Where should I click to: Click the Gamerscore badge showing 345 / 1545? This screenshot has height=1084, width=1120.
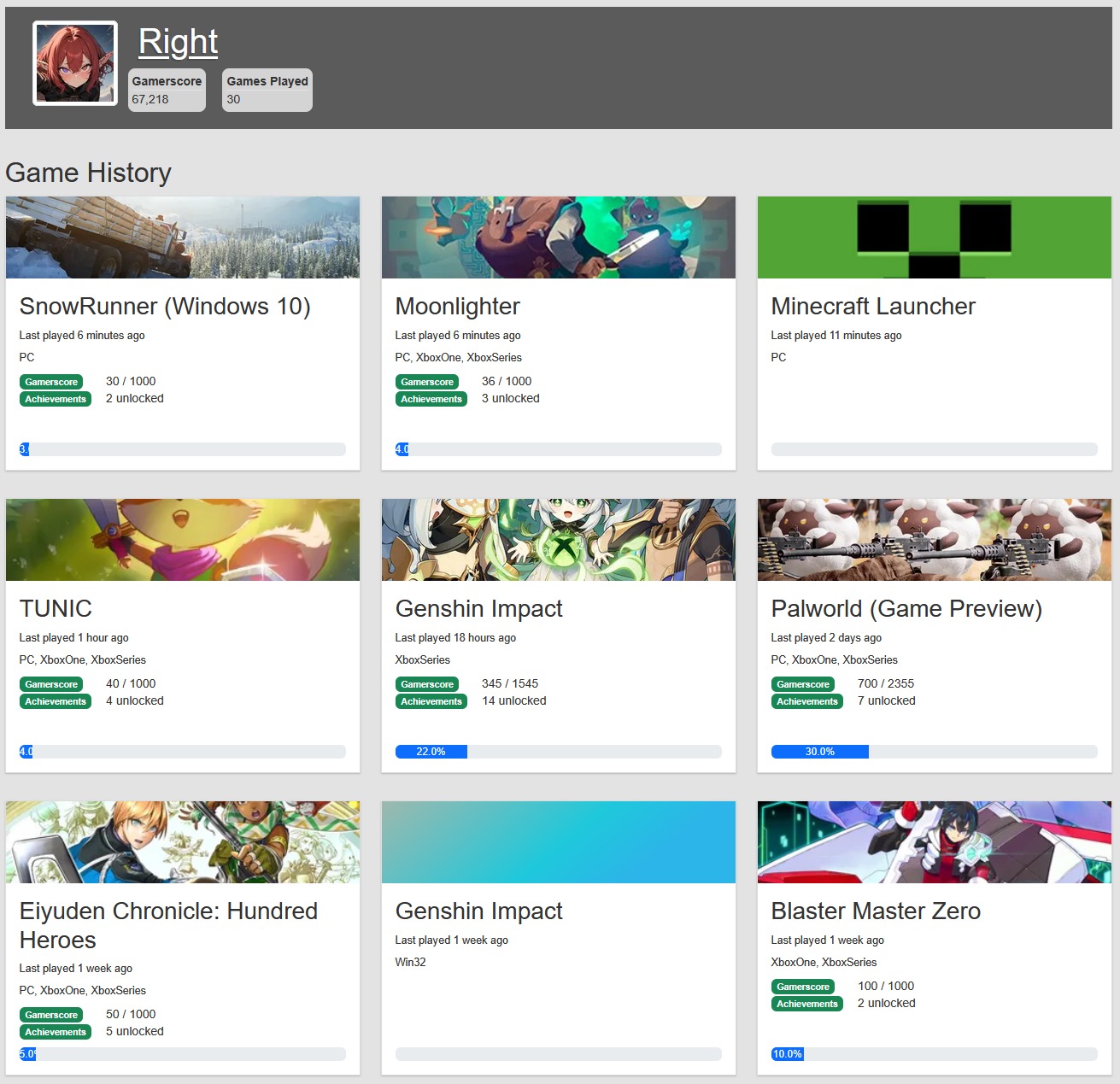[427, 684]
